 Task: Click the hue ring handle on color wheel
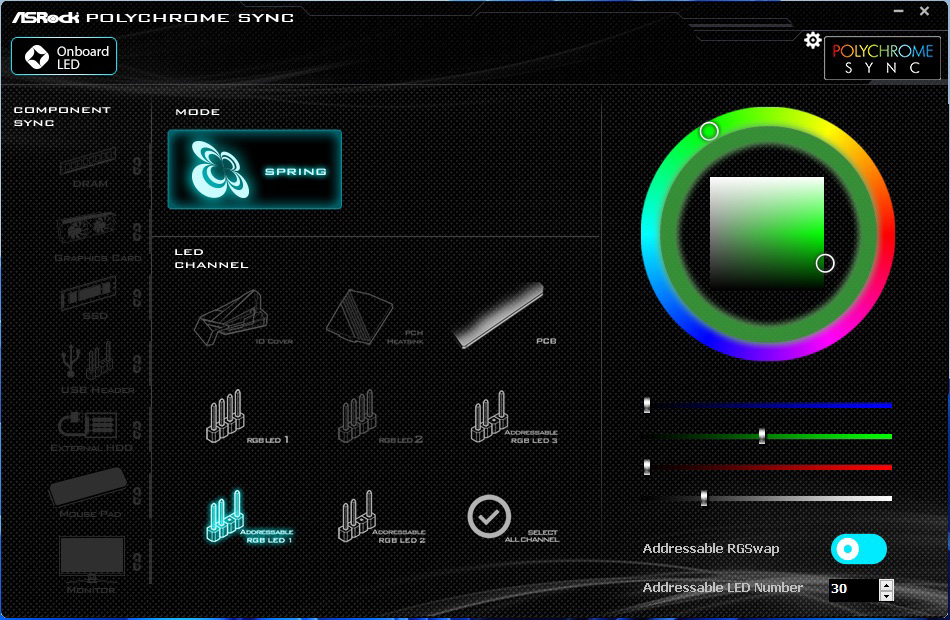pyautogui.click(x=709, y=131)
